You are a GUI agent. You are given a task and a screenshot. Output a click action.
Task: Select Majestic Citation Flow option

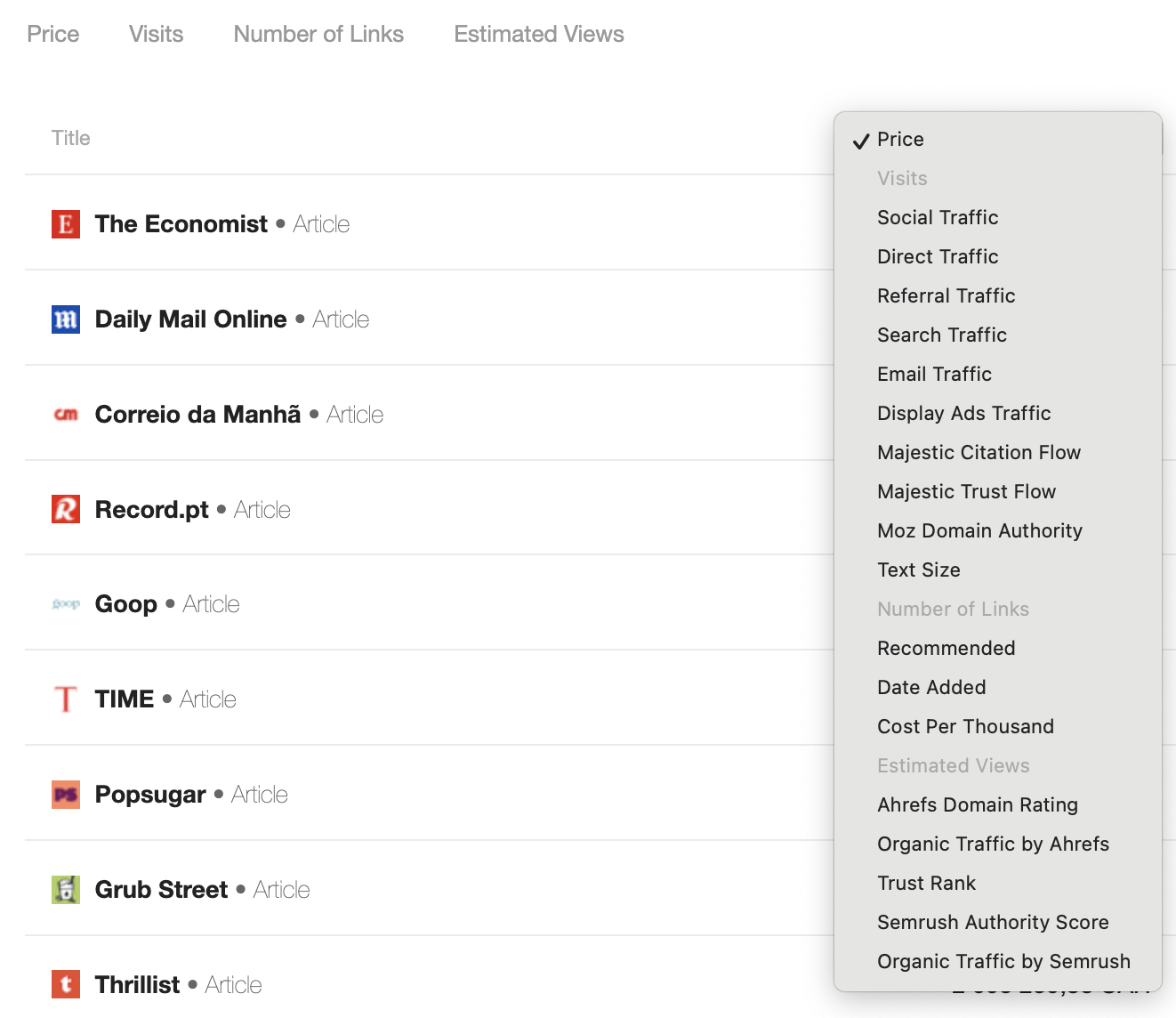point(998,452)
